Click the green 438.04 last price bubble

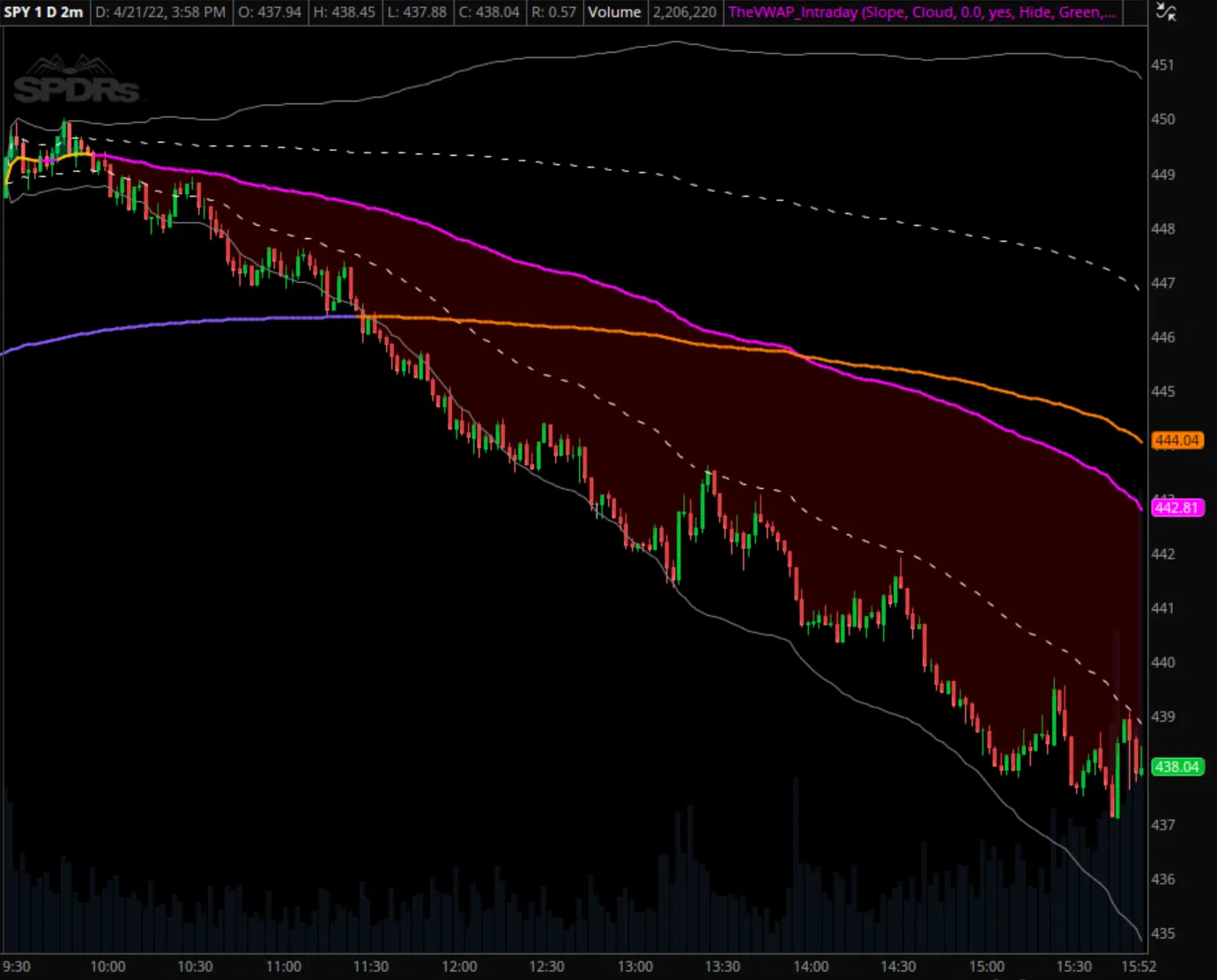(x=1177, y=767)
